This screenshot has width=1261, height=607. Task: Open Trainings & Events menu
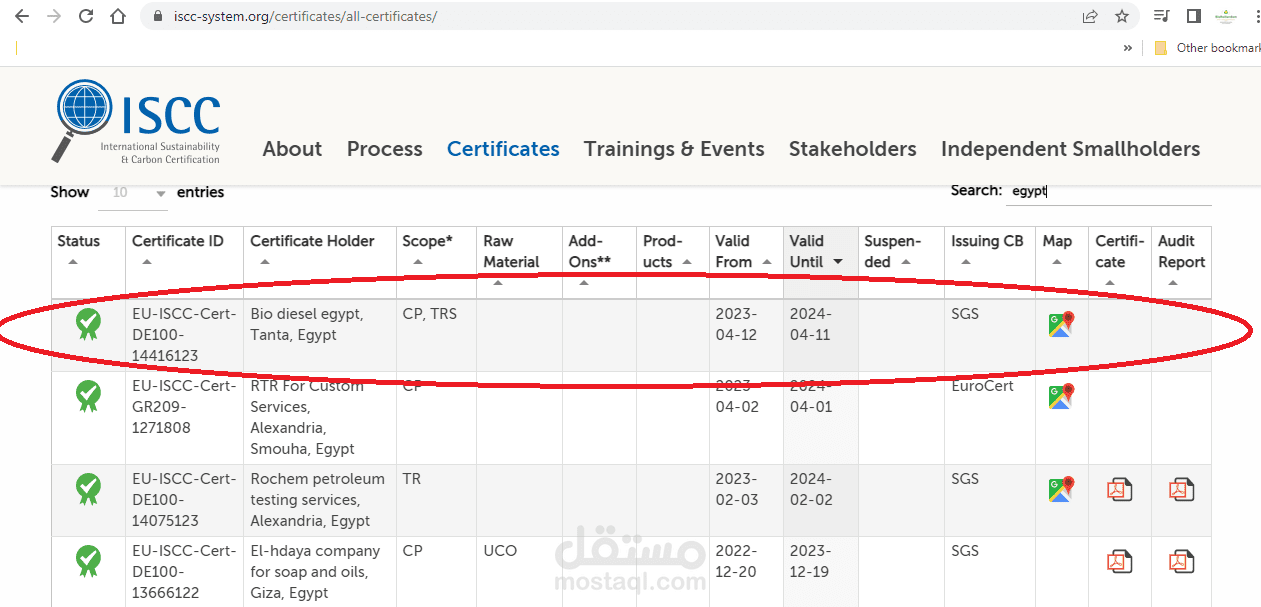[674, 149]
